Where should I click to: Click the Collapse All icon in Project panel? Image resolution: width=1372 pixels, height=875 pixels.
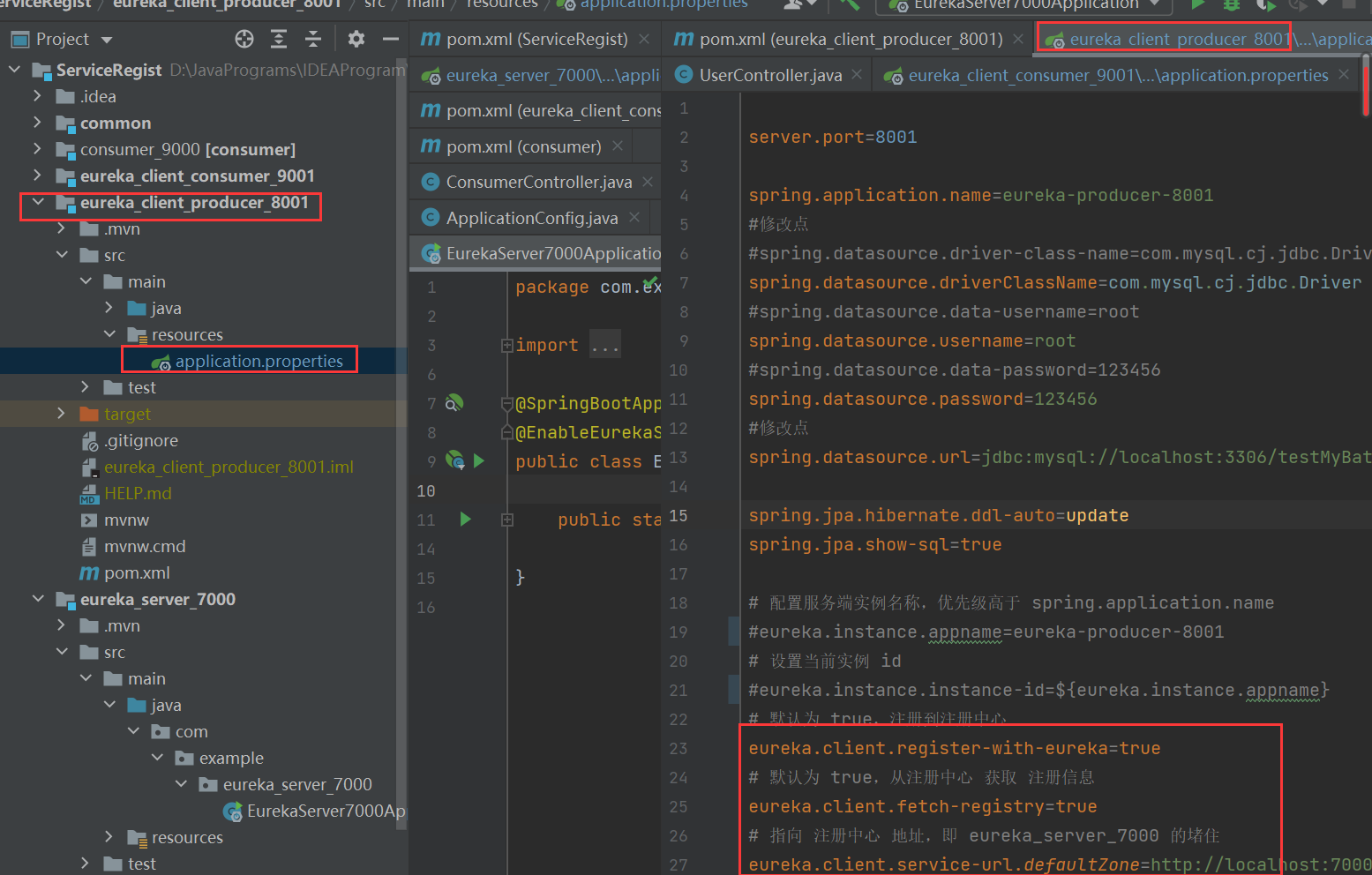click(x=313, y=39)
